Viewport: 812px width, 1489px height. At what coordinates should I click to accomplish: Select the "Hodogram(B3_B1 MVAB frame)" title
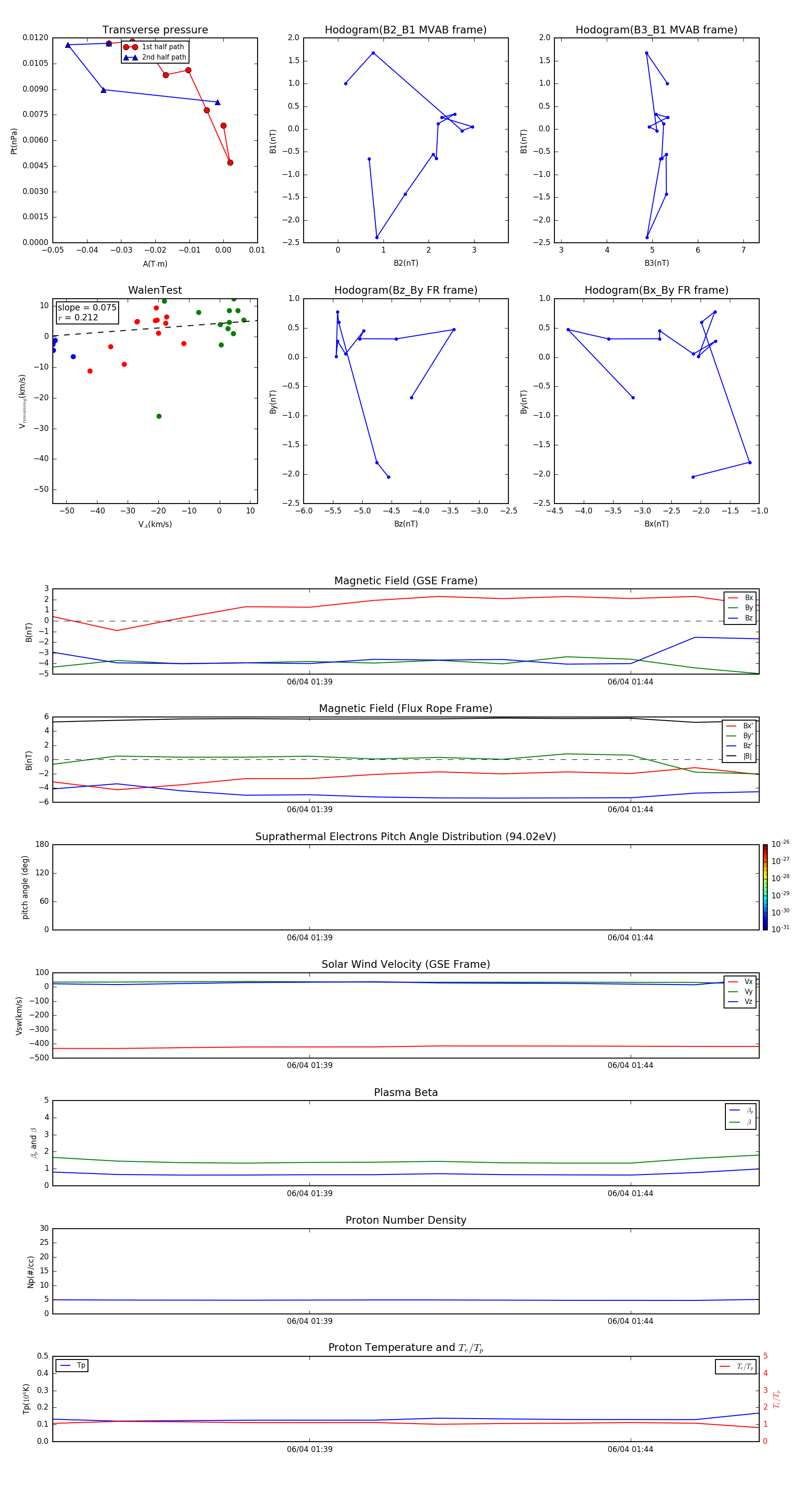(x=656, y=30)
